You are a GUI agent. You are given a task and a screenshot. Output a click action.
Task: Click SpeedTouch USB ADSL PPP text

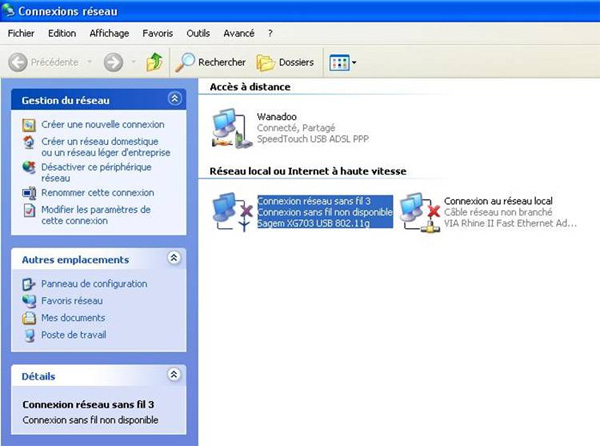[313, 139]
